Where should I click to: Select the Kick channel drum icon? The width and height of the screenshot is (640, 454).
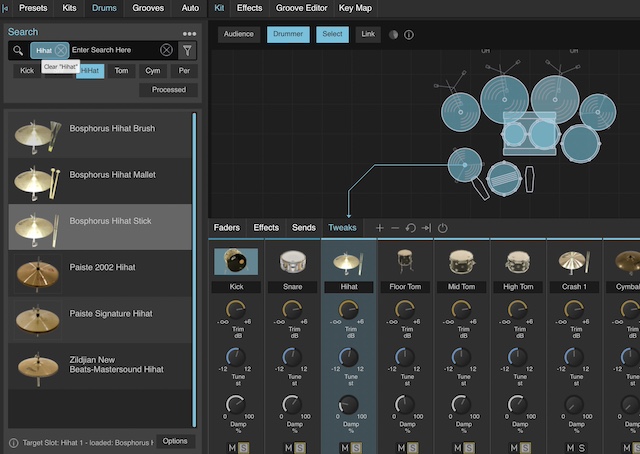pos(236,262)
